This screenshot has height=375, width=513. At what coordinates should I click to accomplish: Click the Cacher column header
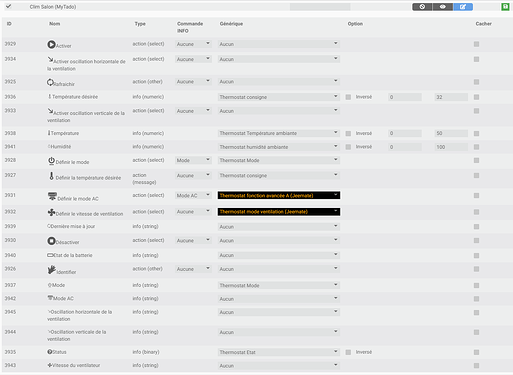tap(483, 24)
